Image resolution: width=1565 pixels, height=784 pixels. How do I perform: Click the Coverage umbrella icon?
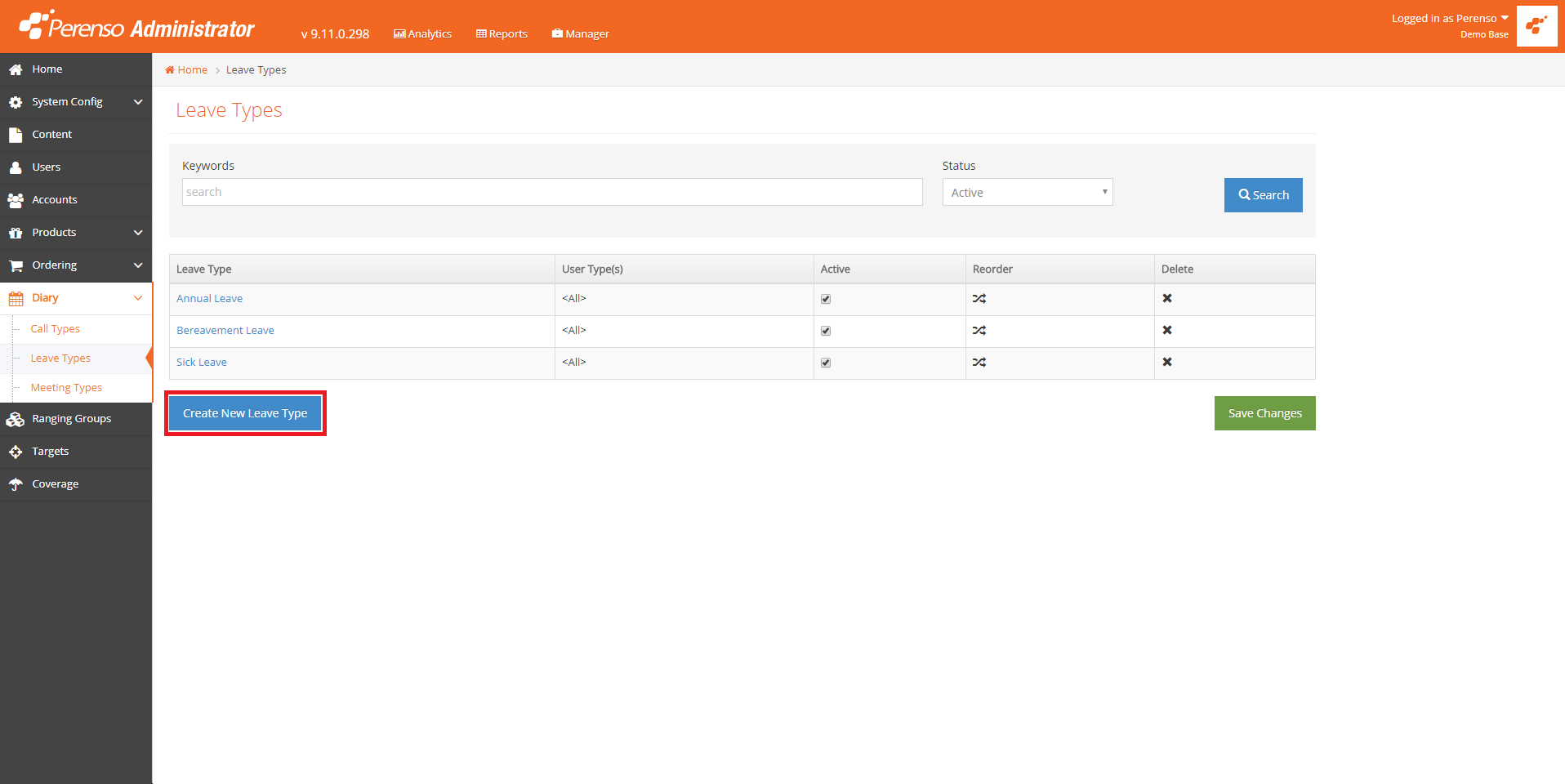coord(16,484)
